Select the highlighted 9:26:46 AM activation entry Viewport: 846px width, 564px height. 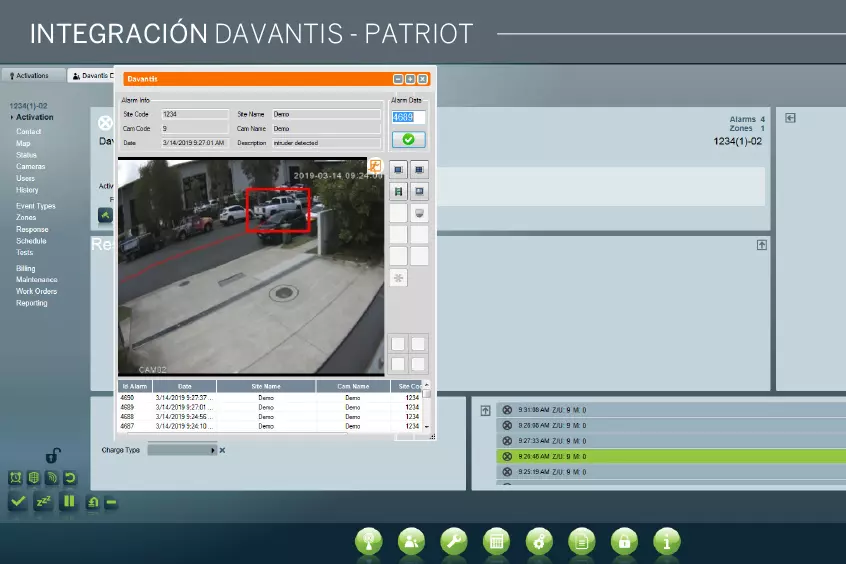pyautogui.click(x=671, y=457)
